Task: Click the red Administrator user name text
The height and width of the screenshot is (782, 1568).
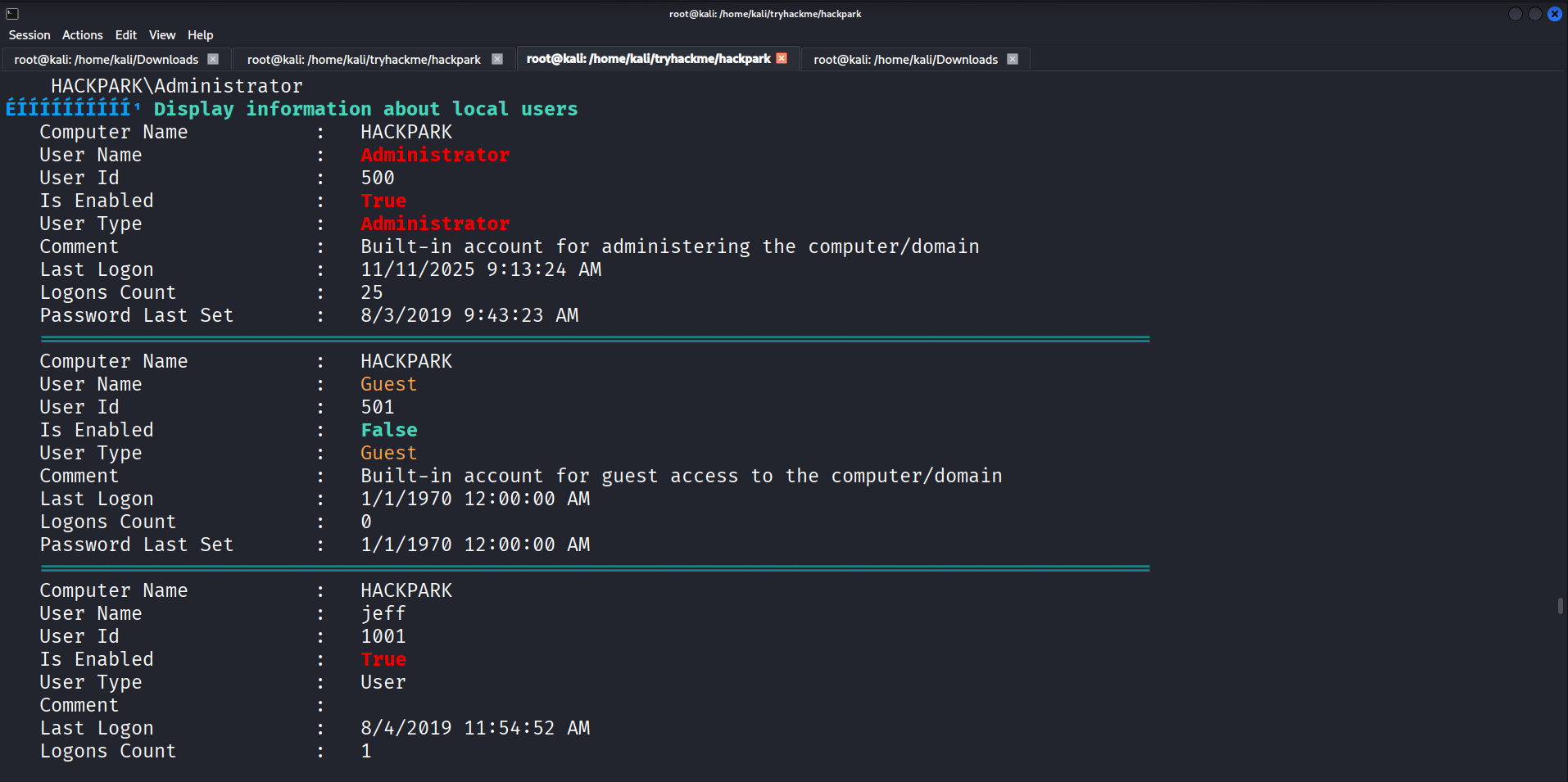Action: tap(435, 155)
